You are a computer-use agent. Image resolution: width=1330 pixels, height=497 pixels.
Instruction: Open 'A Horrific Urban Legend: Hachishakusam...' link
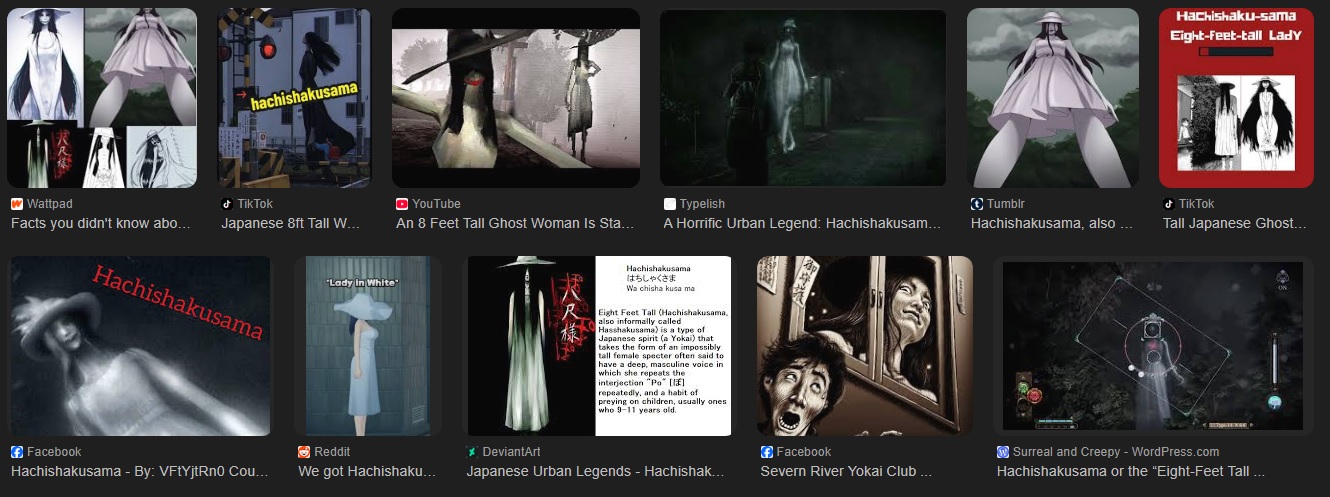(x=802, y=224)
